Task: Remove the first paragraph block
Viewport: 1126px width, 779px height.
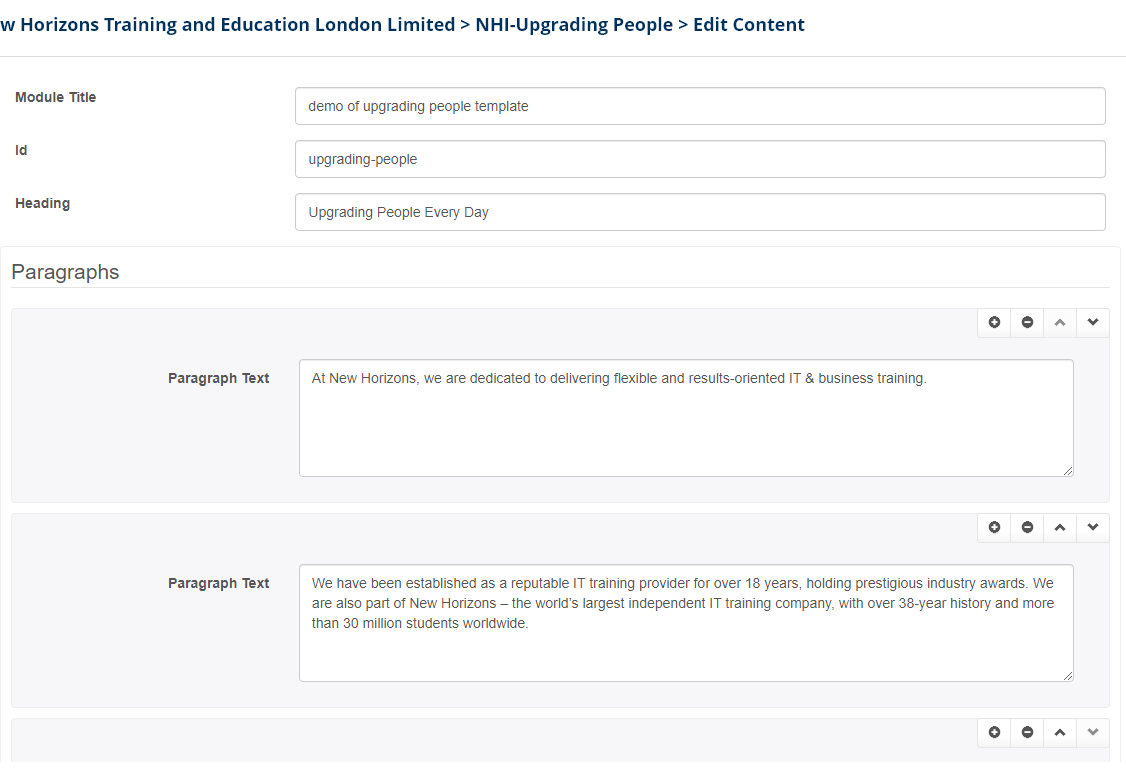Action: point(1027,322)
